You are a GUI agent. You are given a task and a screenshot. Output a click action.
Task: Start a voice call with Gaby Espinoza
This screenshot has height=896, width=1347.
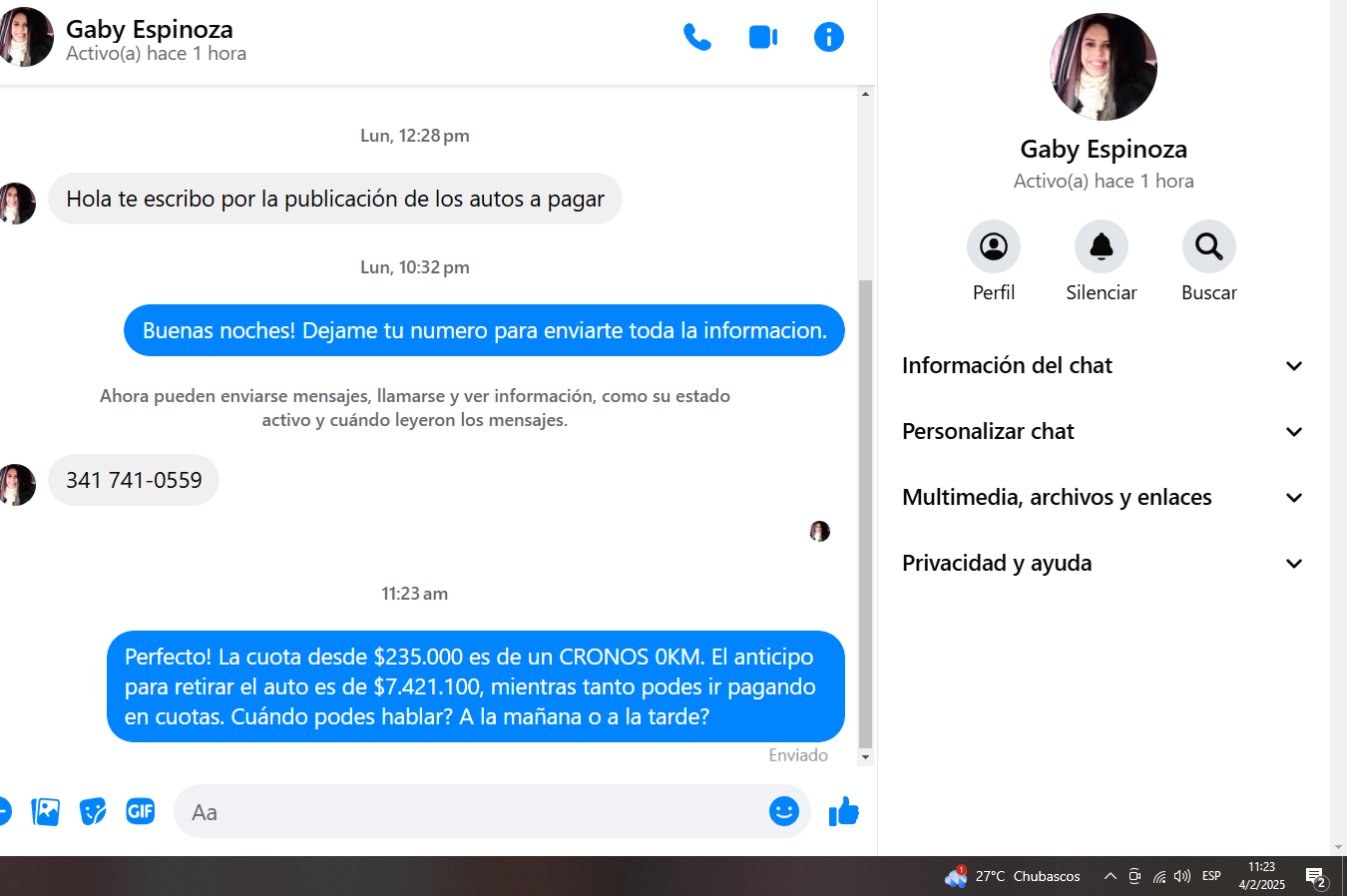pos(696,38)
